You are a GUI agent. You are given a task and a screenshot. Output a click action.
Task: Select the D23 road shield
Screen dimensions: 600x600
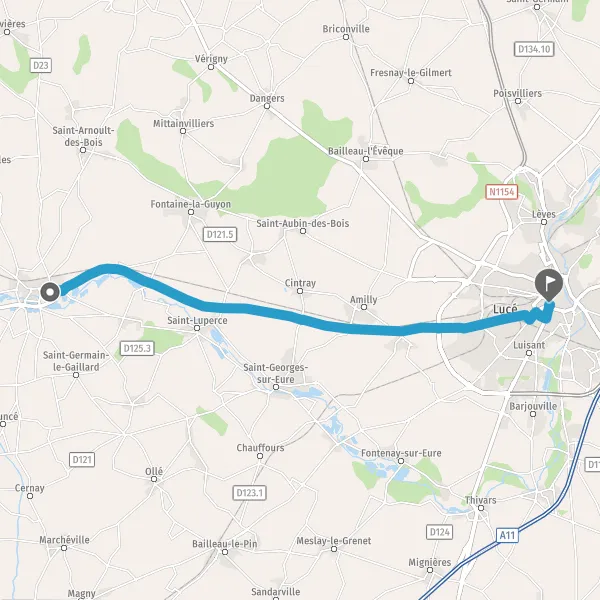point(41,65)
